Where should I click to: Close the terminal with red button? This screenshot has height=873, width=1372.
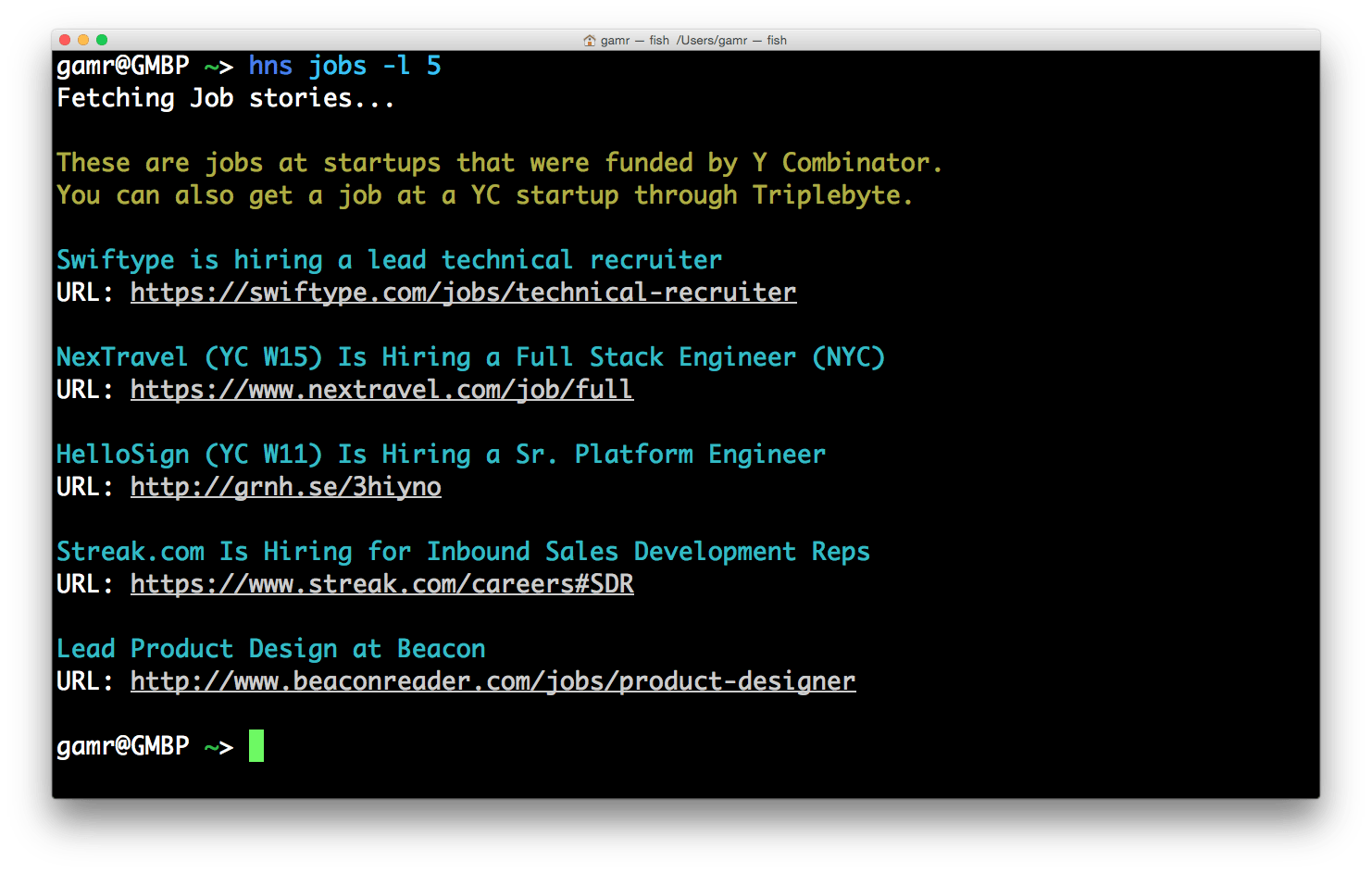[65, 40]
